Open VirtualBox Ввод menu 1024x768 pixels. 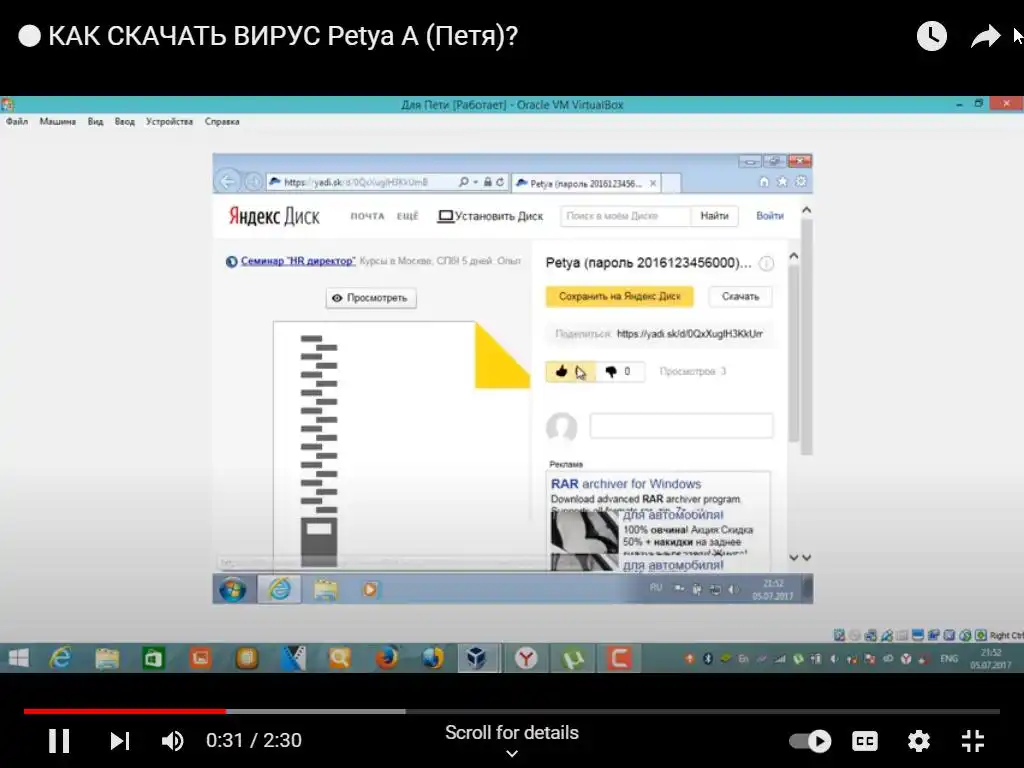[125, 121]
